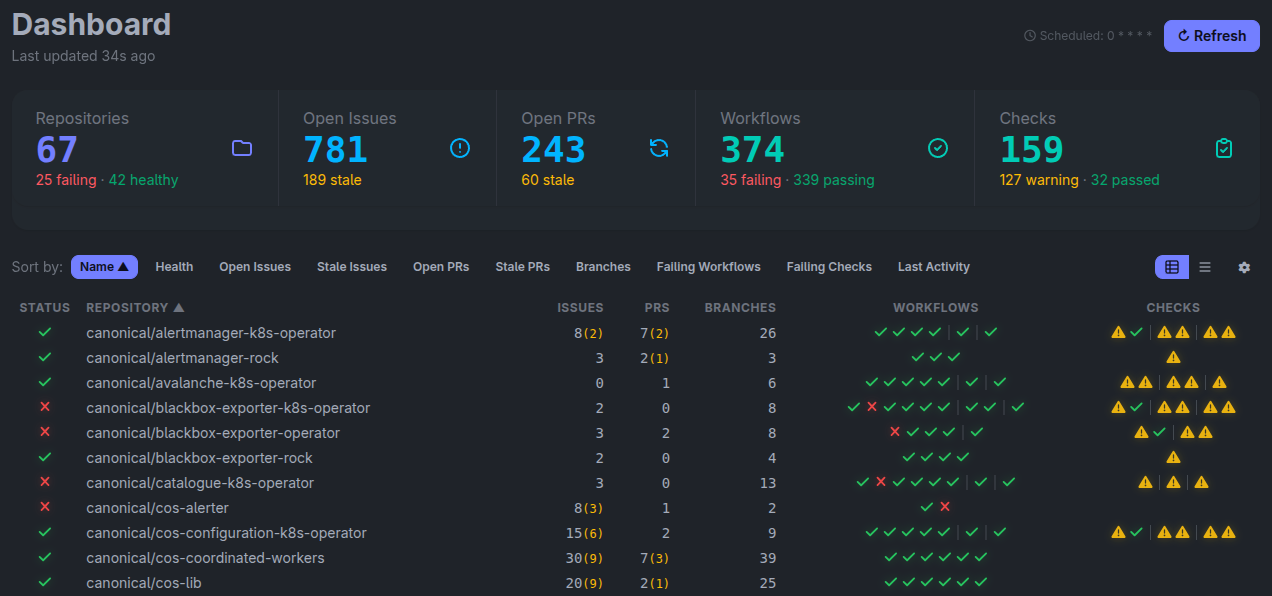Click the alert circle icon in Open Issues card
1272x596 pixels.
459,149
